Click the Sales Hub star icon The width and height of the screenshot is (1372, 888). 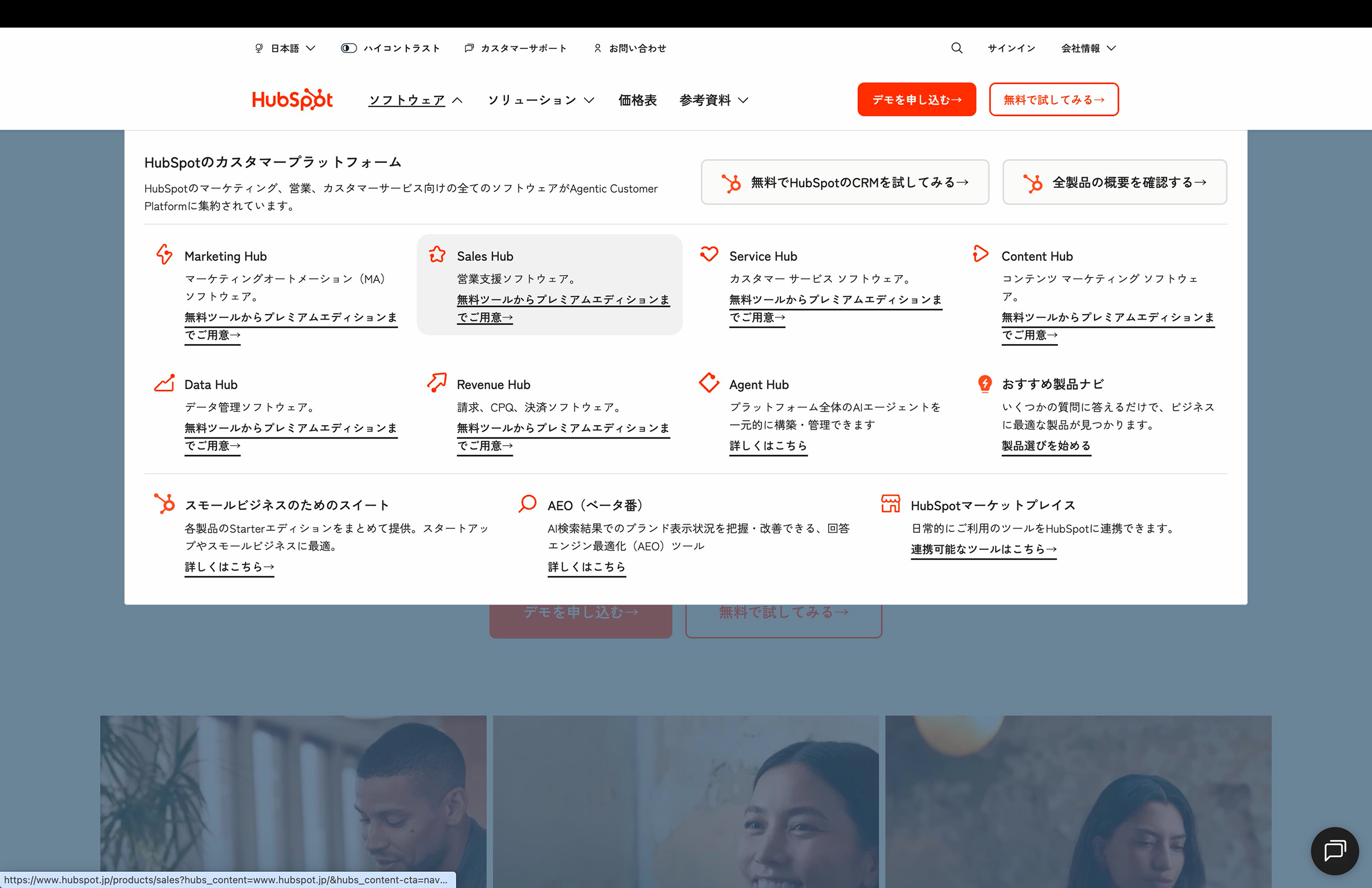pos(437,254)
